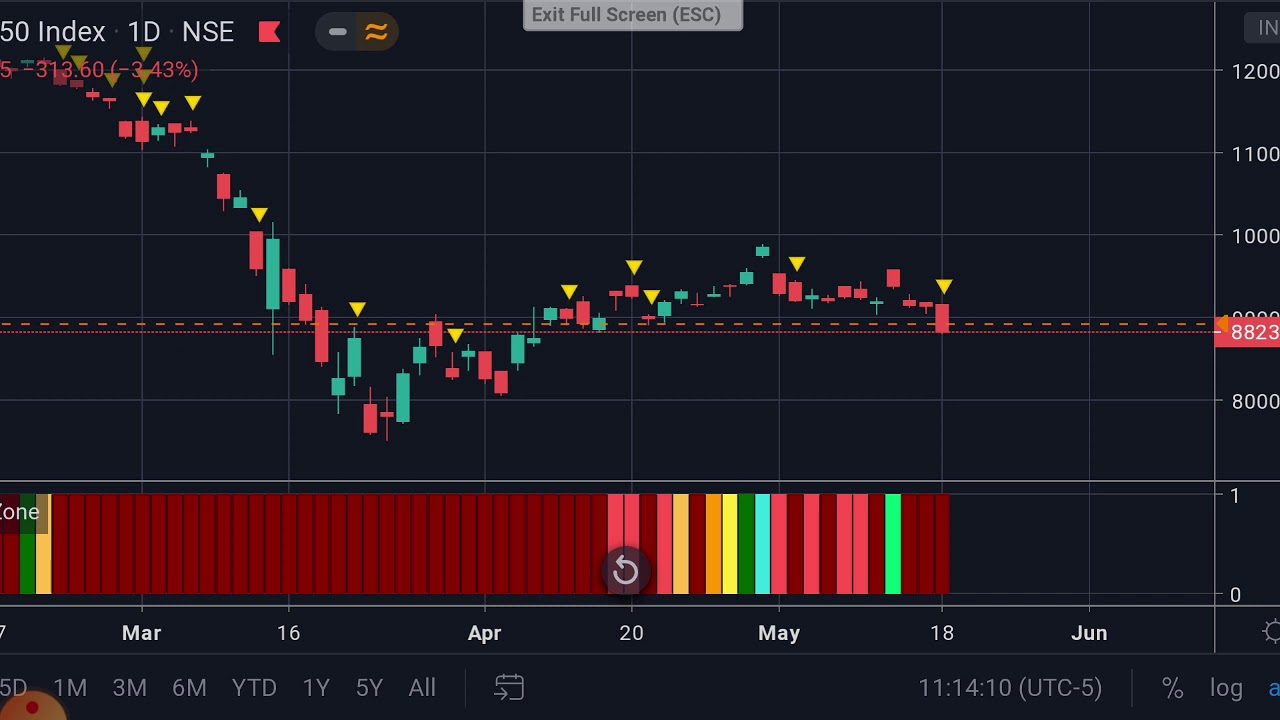Viewport: 1280px width, 720px height.
Task: Show All available data range
Action: [x=422, y=688]
